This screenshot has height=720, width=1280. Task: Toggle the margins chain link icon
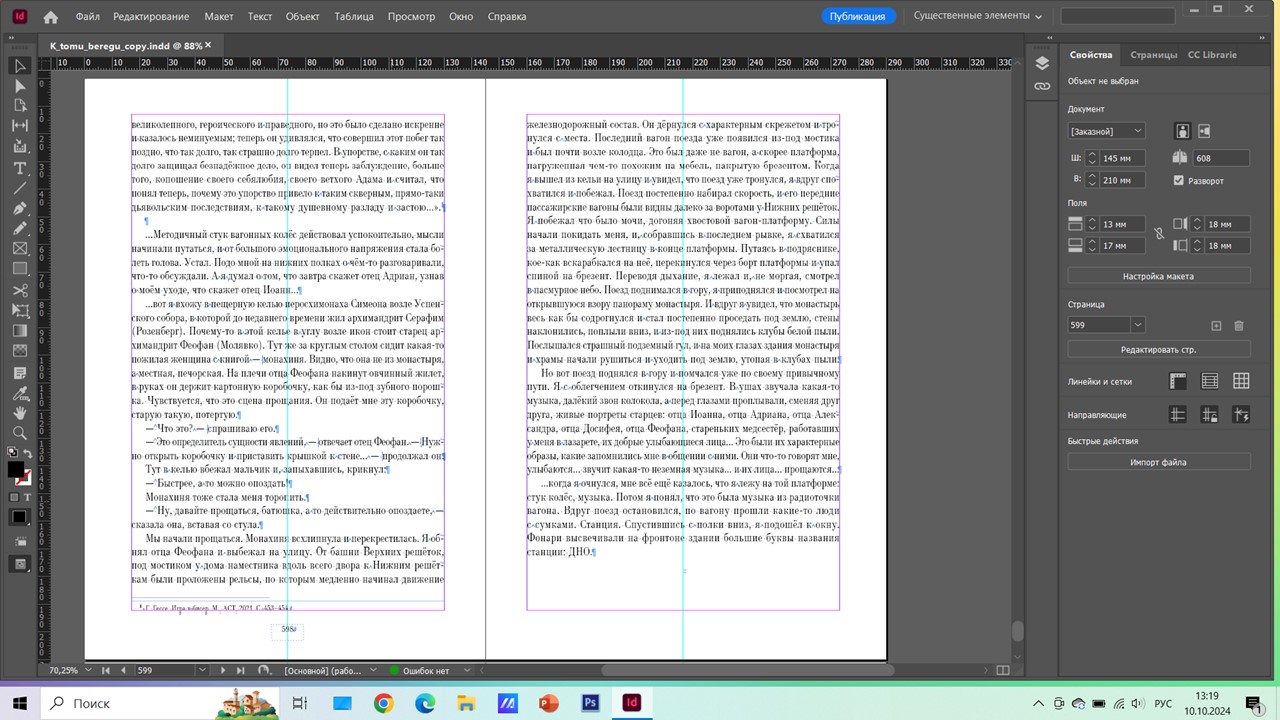1159,233
